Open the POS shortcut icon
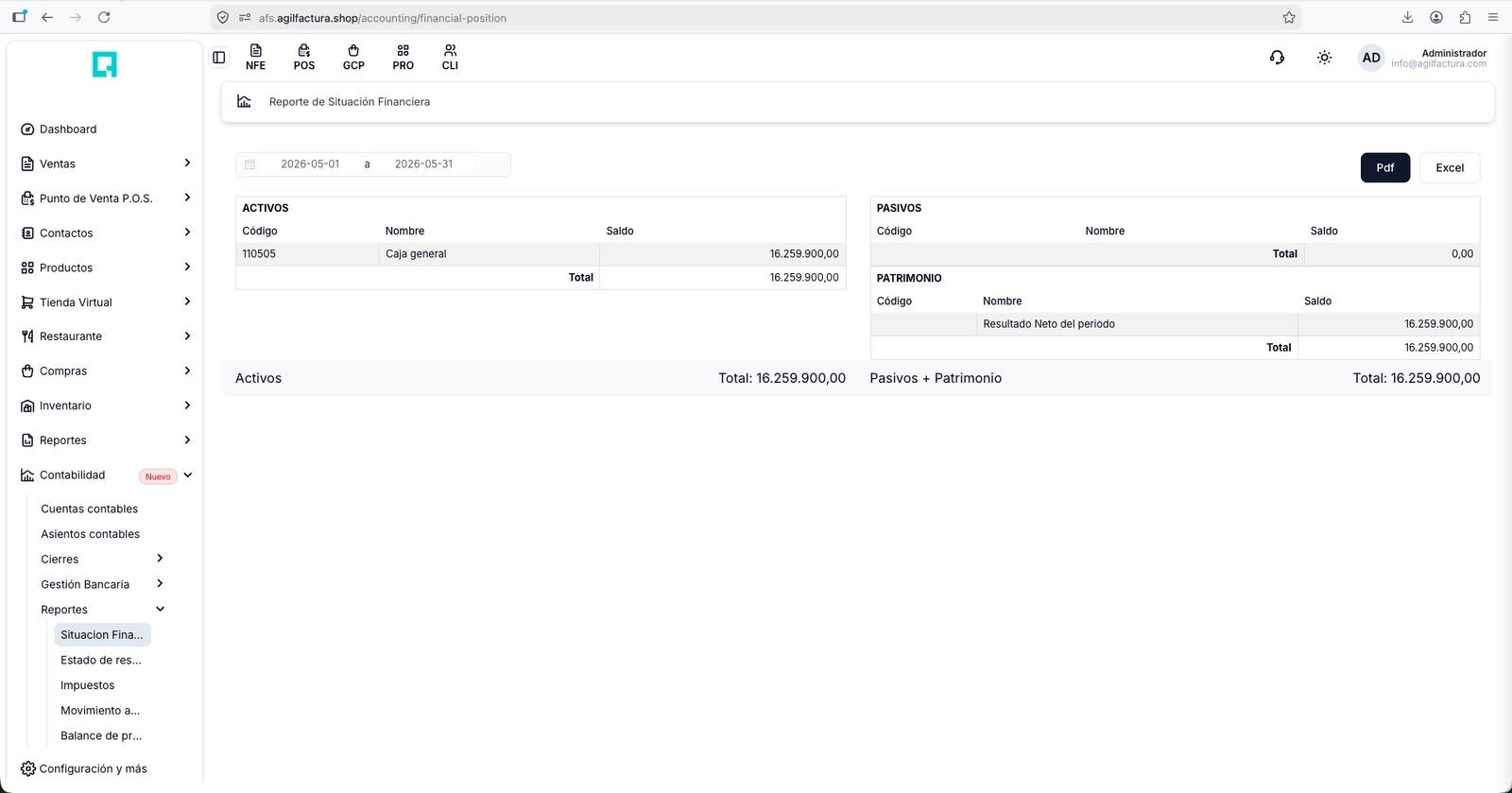This screenshot has height=793, width=1512. [x=304, y=58]
